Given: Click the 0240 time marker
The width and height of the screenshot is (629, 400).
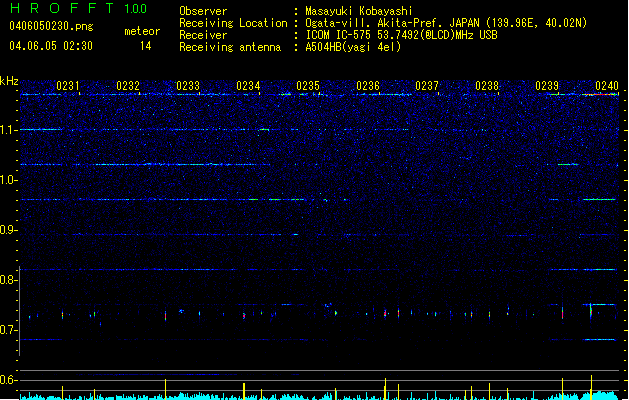Looking at the screenshot, I should coord(607,86).
